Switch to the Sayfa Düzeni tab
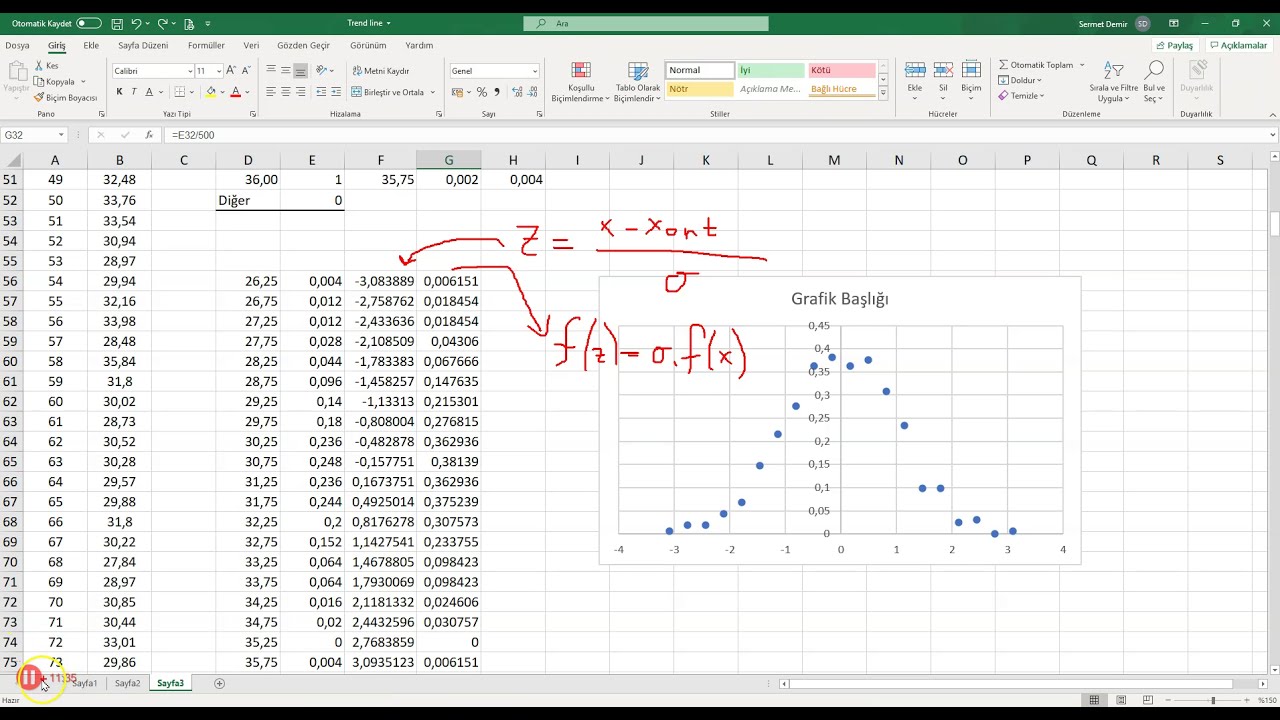The image size is (1280, 720). 143,45
